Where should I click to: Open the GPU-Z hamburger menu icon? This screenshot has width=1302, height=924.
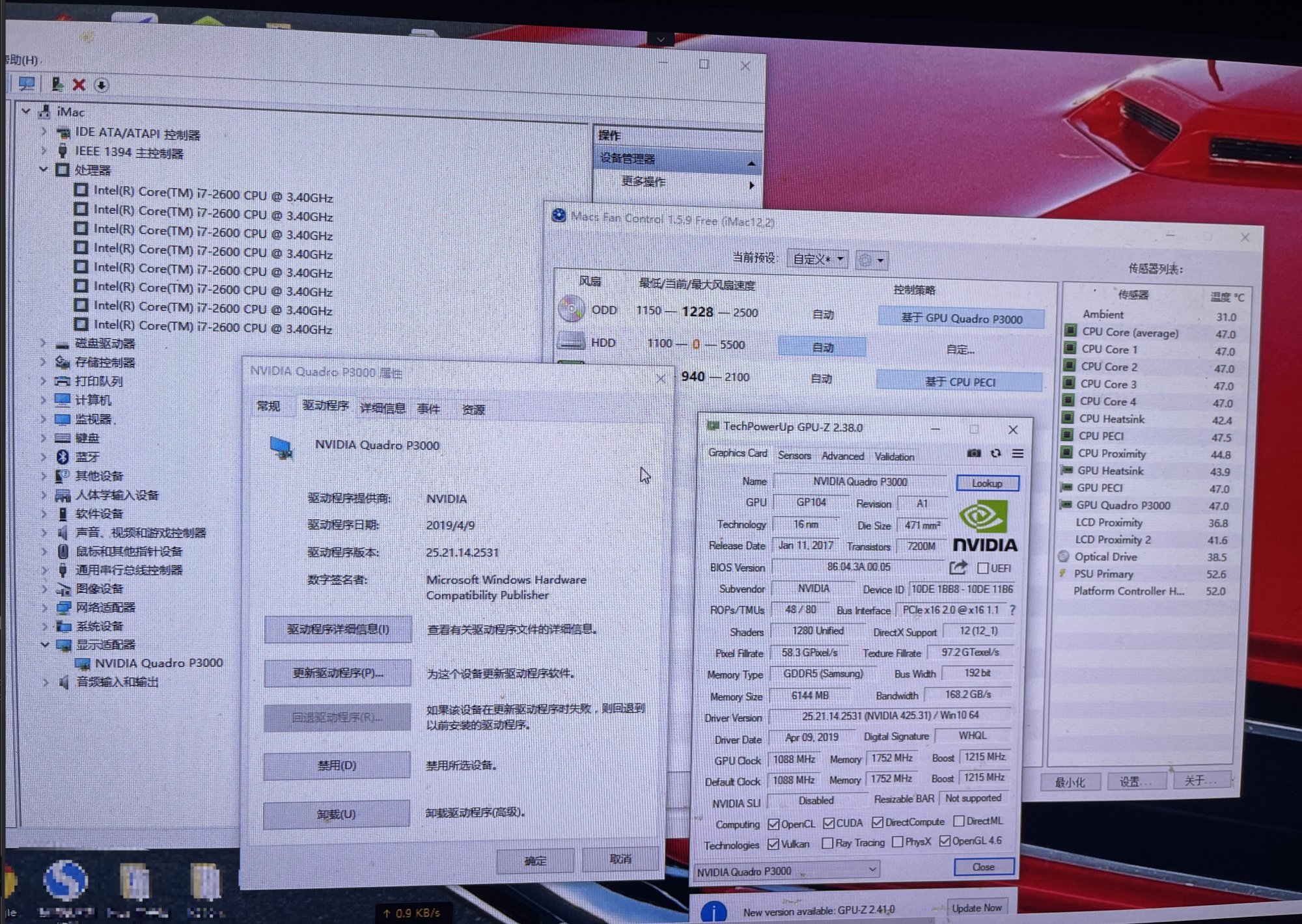(x=1018, y=454)
